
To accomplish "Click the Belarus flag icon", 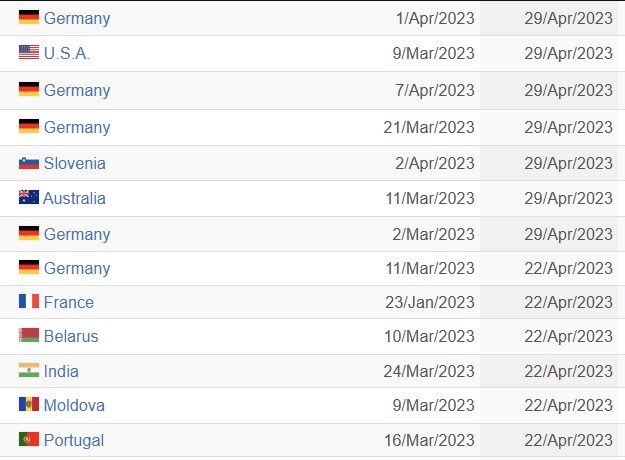I will point(29,335).
